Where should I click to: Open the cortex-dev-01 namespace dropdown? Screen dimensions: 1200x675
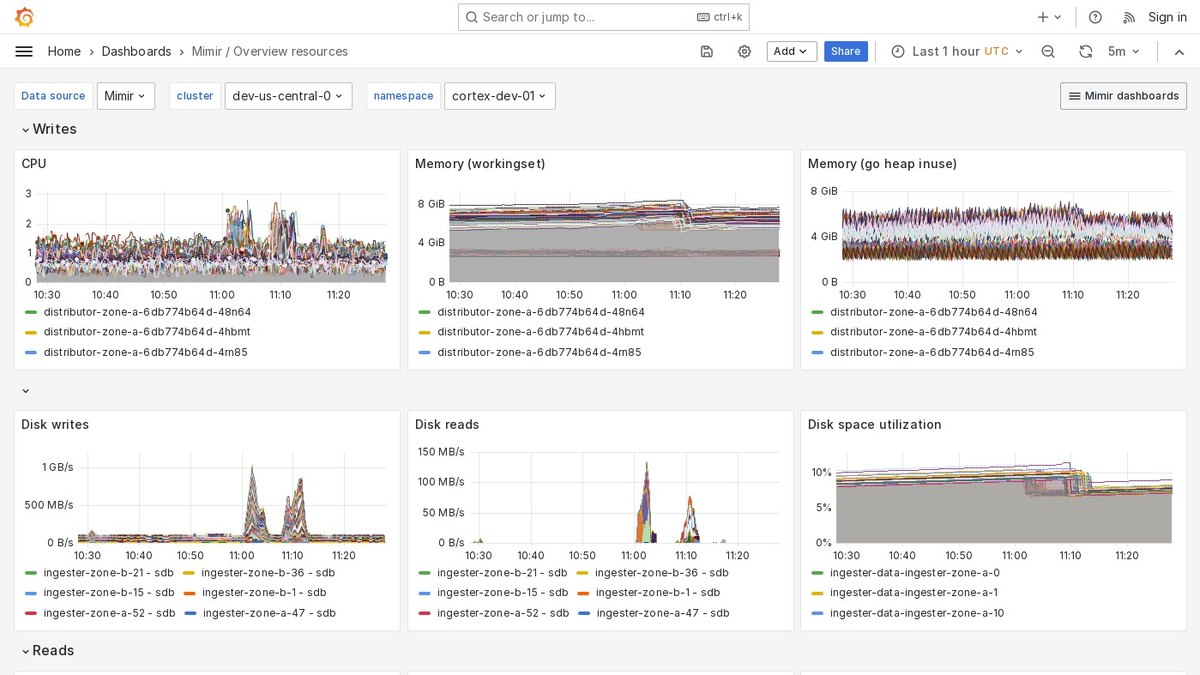coord(499,96)
